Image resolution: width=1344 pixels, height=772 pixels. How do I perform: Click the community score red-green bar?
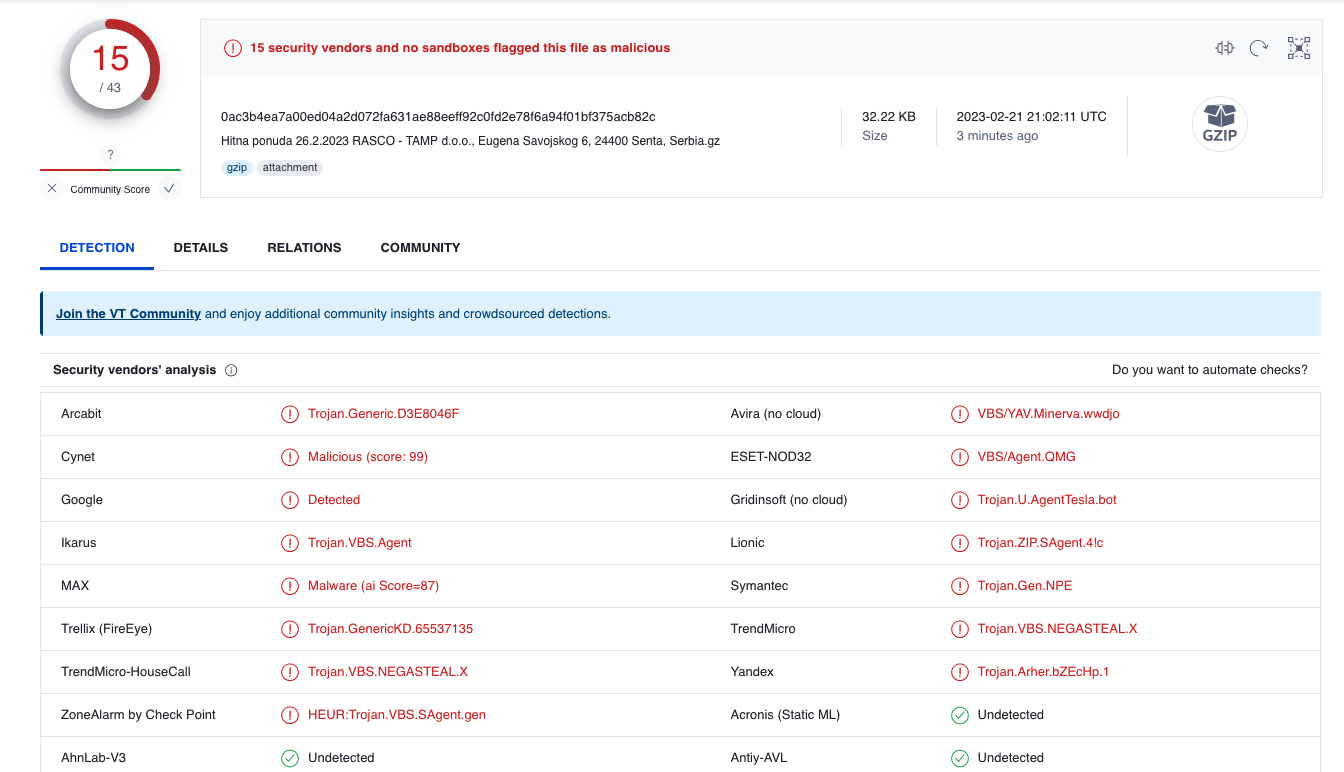point(110,170)
